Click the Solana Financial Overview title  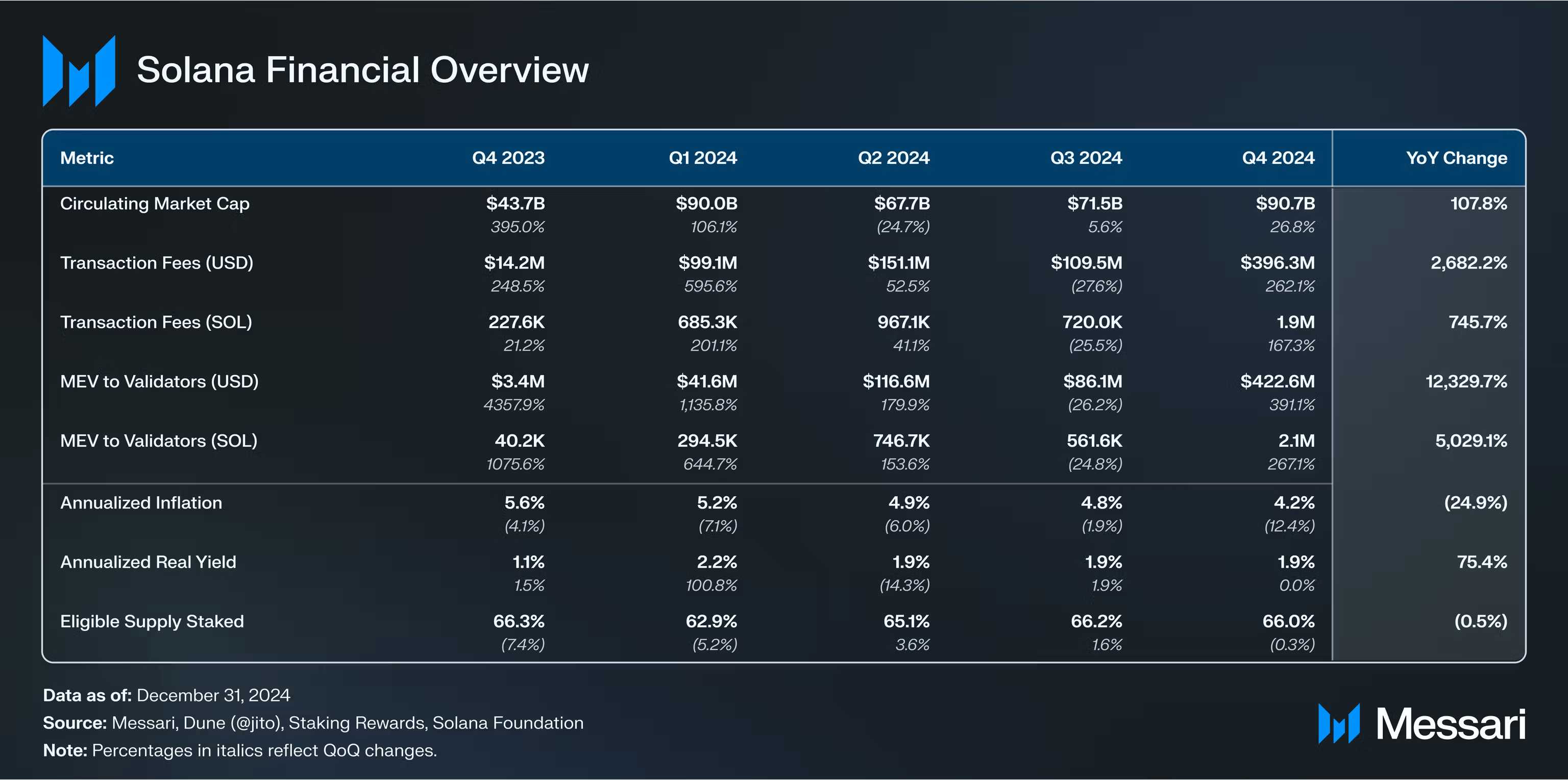(363, 69)
